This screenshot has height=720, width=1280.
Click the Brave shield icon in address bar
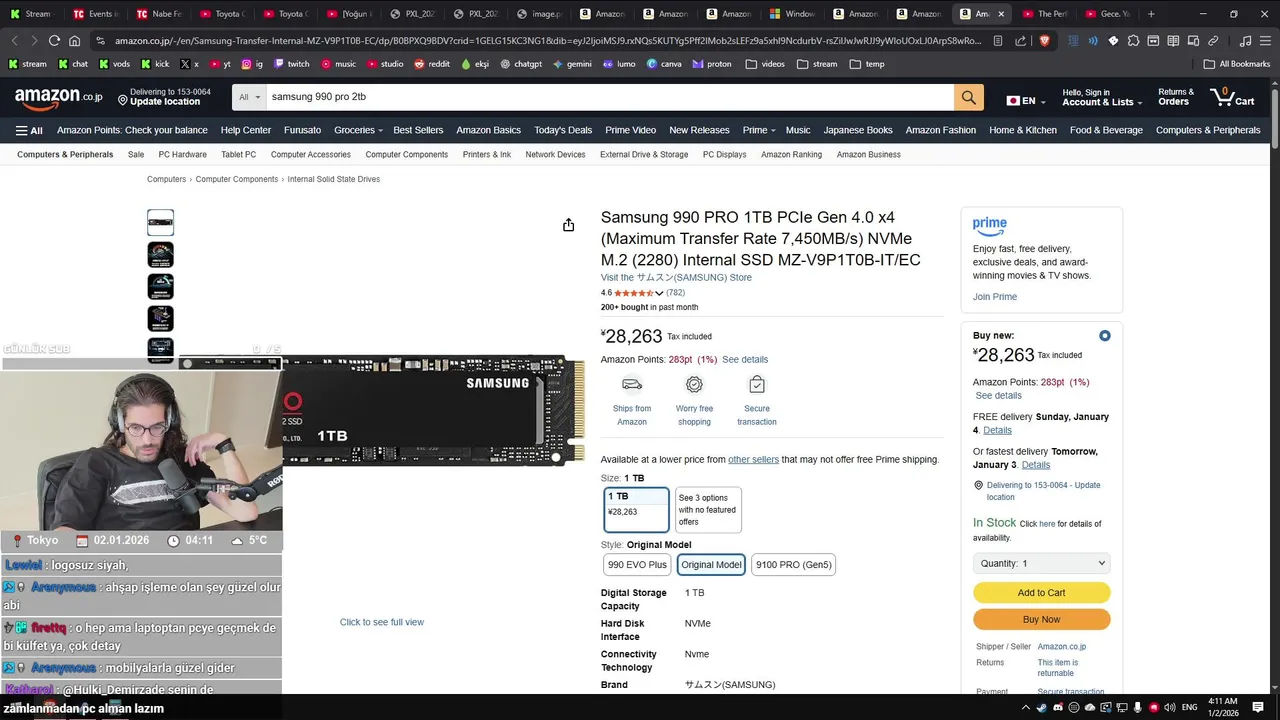(1044, 41)
